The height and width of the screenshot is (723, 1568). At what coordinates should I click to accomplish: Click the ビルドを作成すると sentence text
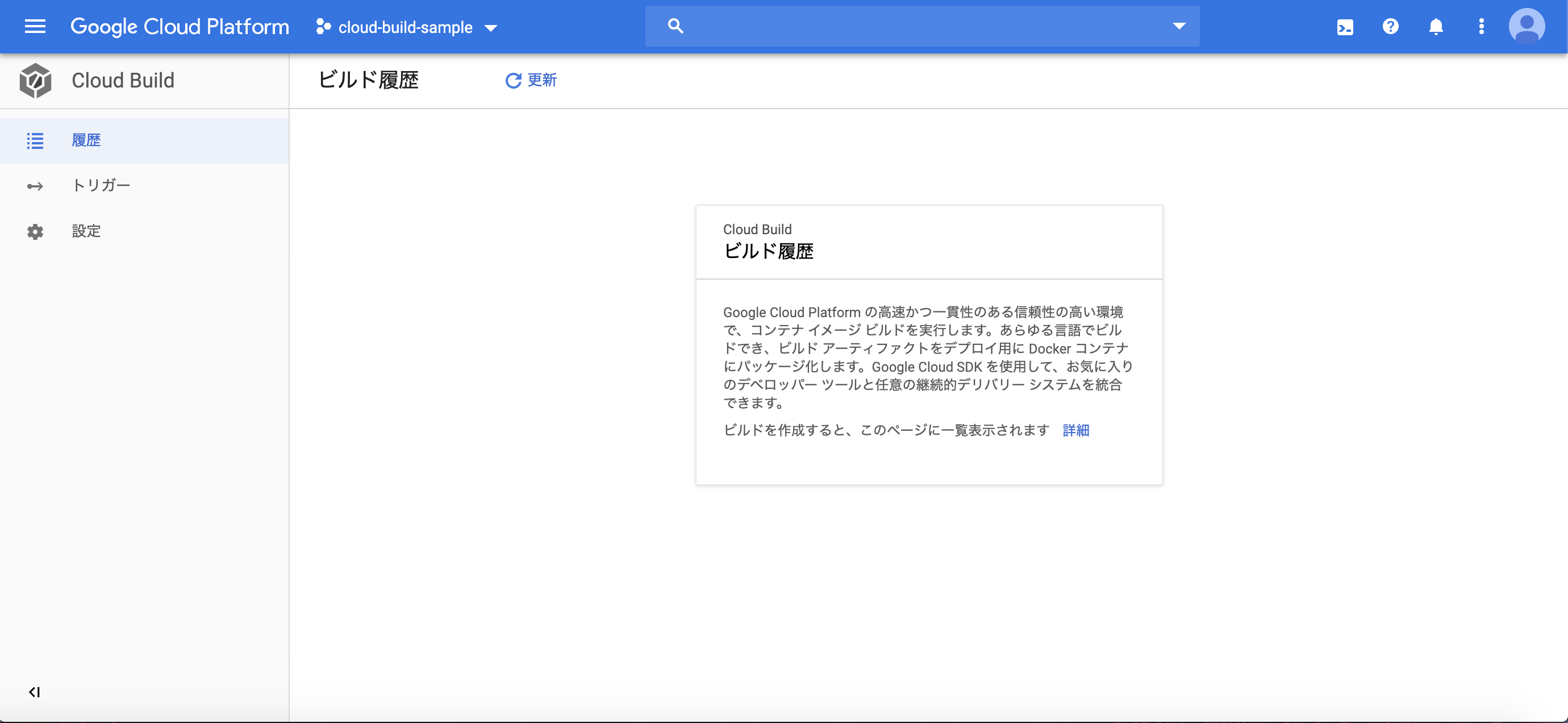(x=886, y=430)
